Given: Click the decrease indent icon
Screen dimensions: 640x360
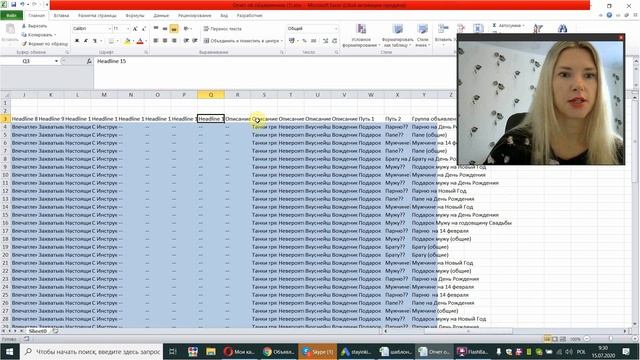Looking at the screenshot, I should pos(186,41).
